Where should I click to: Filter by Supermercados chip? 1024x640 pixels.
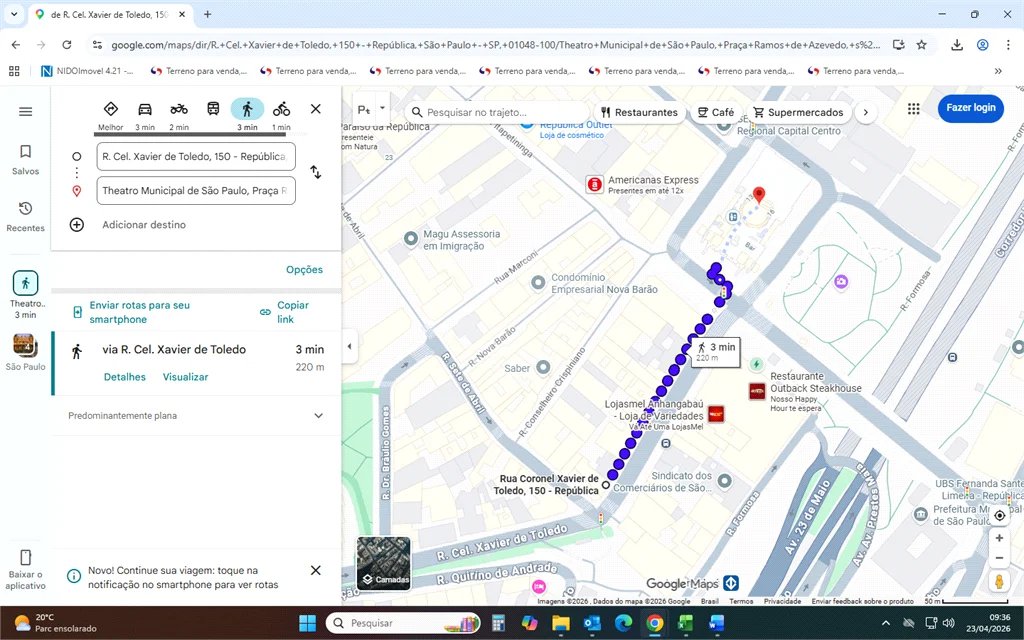(798, 112)
